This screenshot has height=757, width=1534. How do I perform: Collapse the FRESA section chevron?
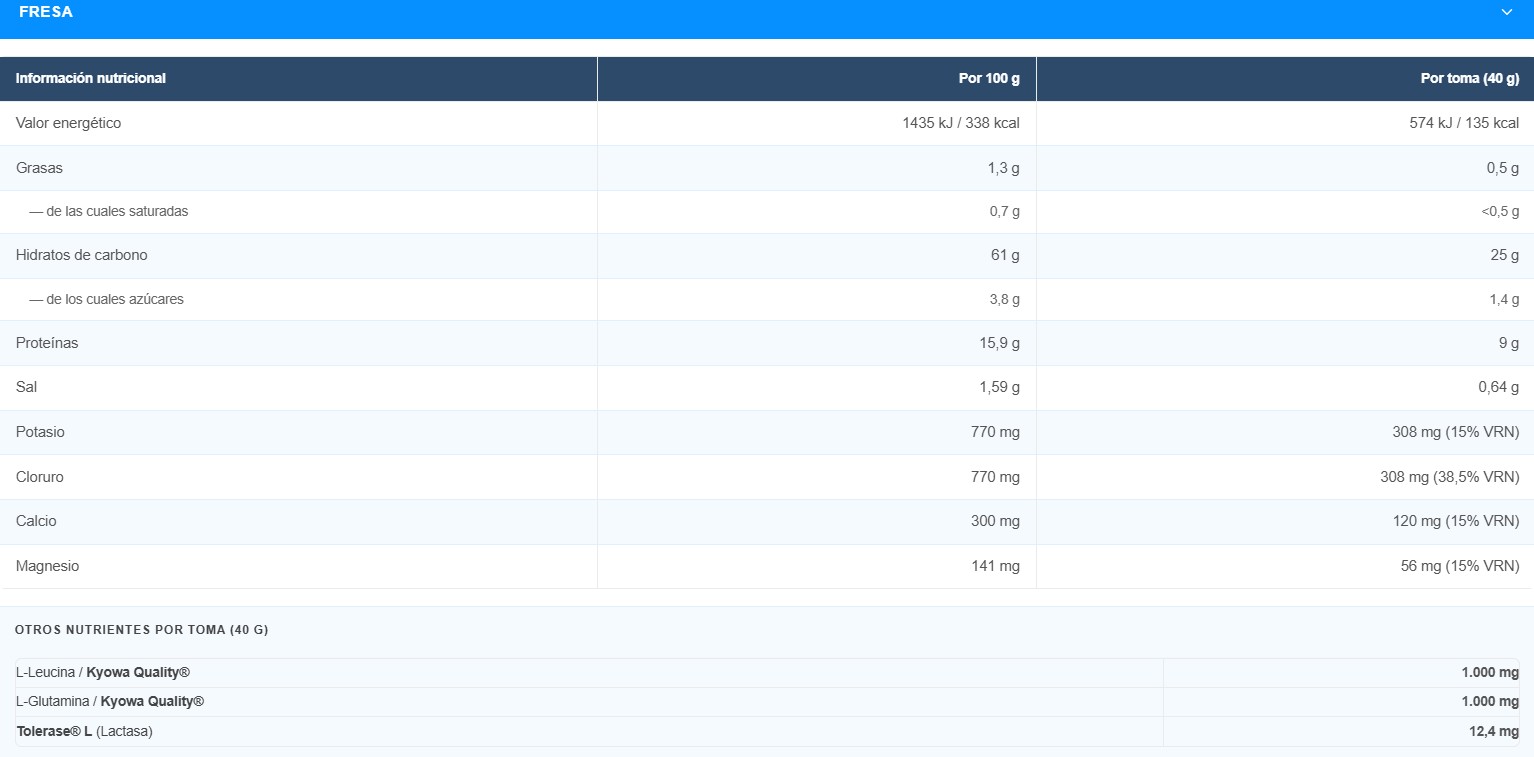pos(1507,12)
